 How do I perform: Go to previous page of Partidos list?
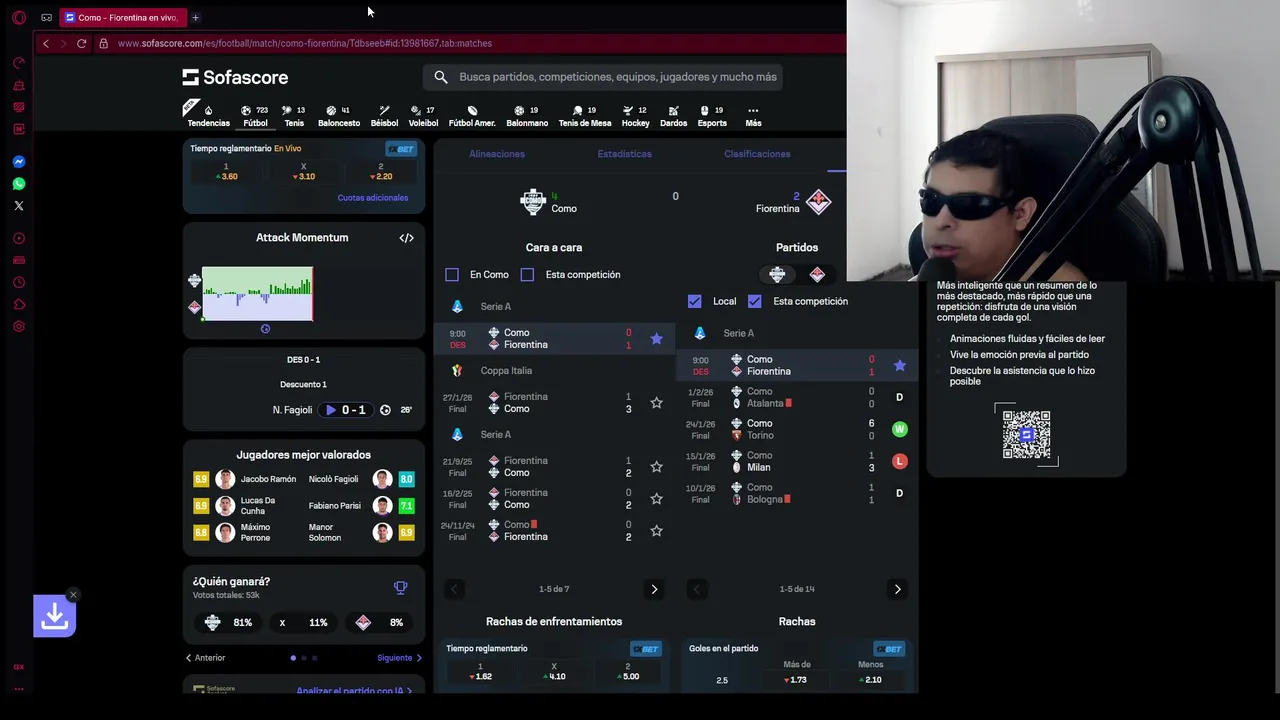coord(697,589)
